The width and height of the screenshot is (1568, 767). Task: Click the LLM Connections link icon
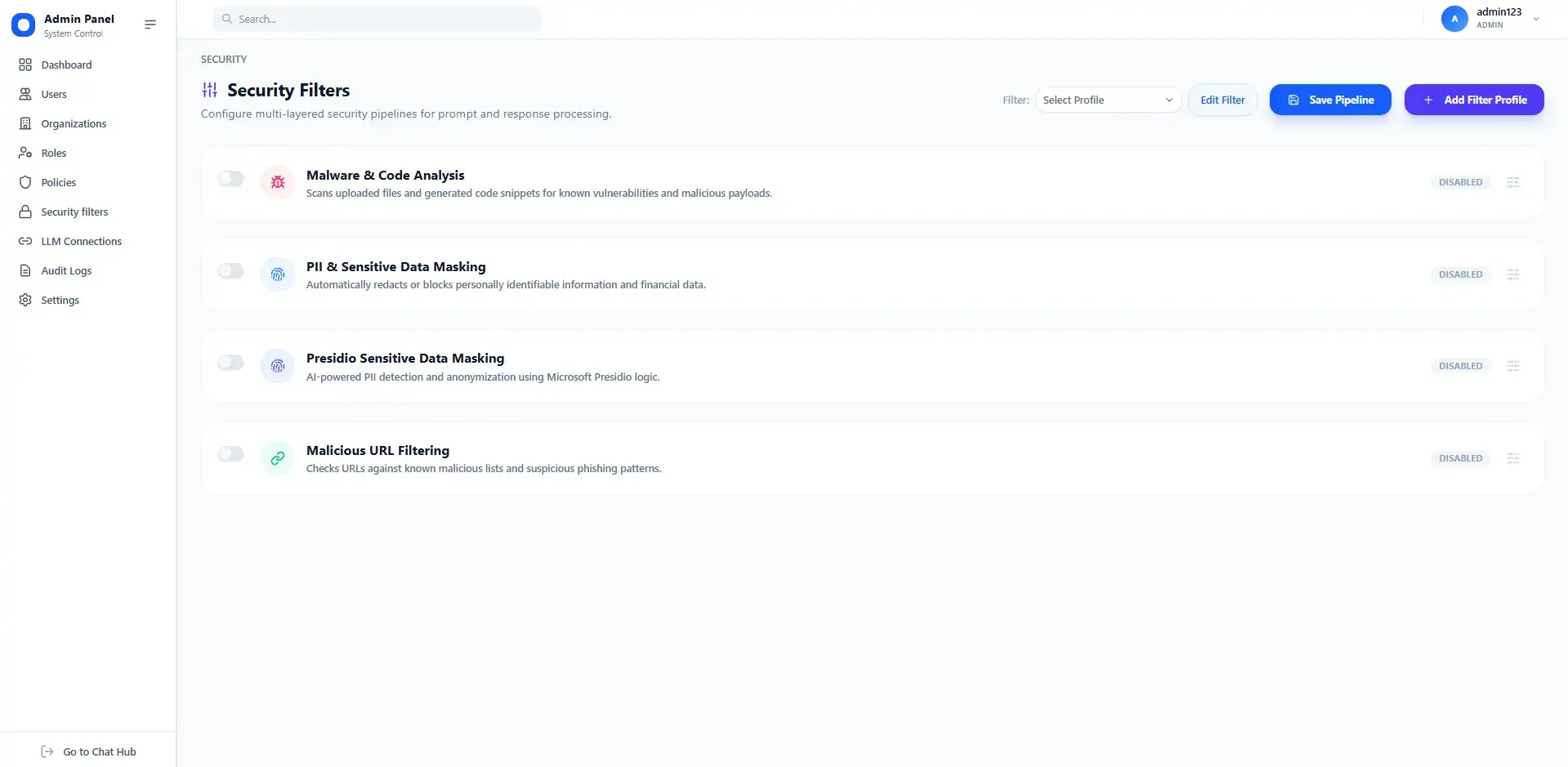click(25, 241)
